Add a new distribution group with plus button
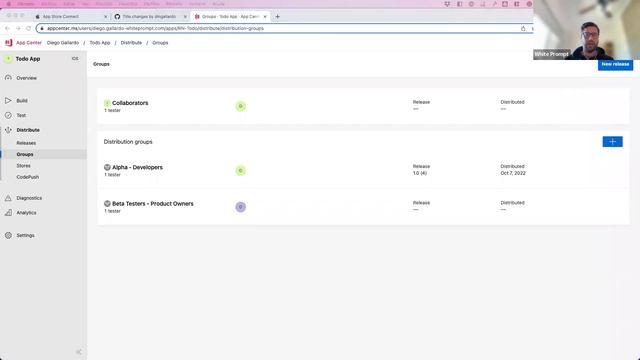 (x=612, y=142)
